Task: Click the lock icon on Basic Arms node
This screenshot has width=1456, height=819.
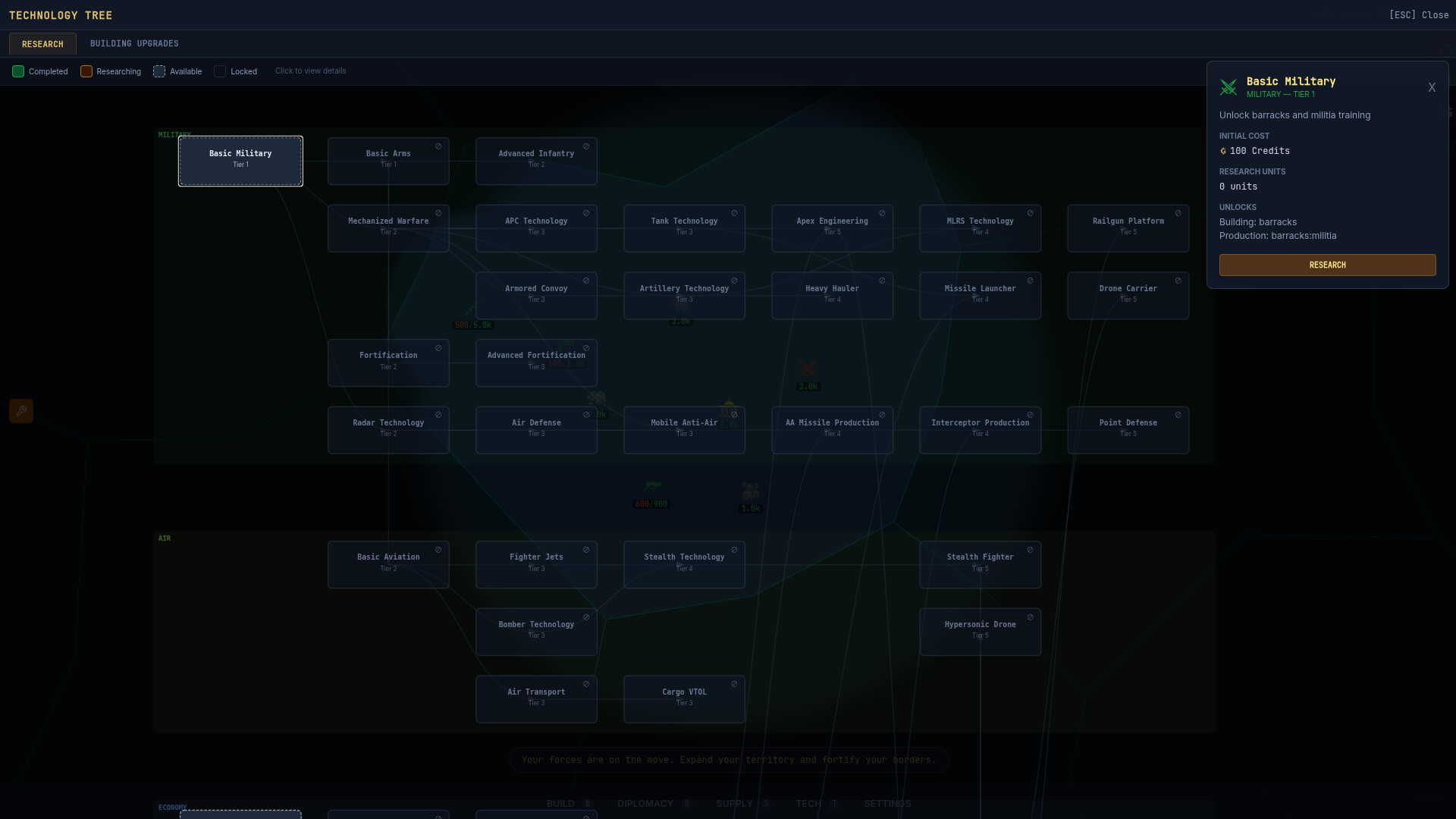Action: [x=438, y=146]
